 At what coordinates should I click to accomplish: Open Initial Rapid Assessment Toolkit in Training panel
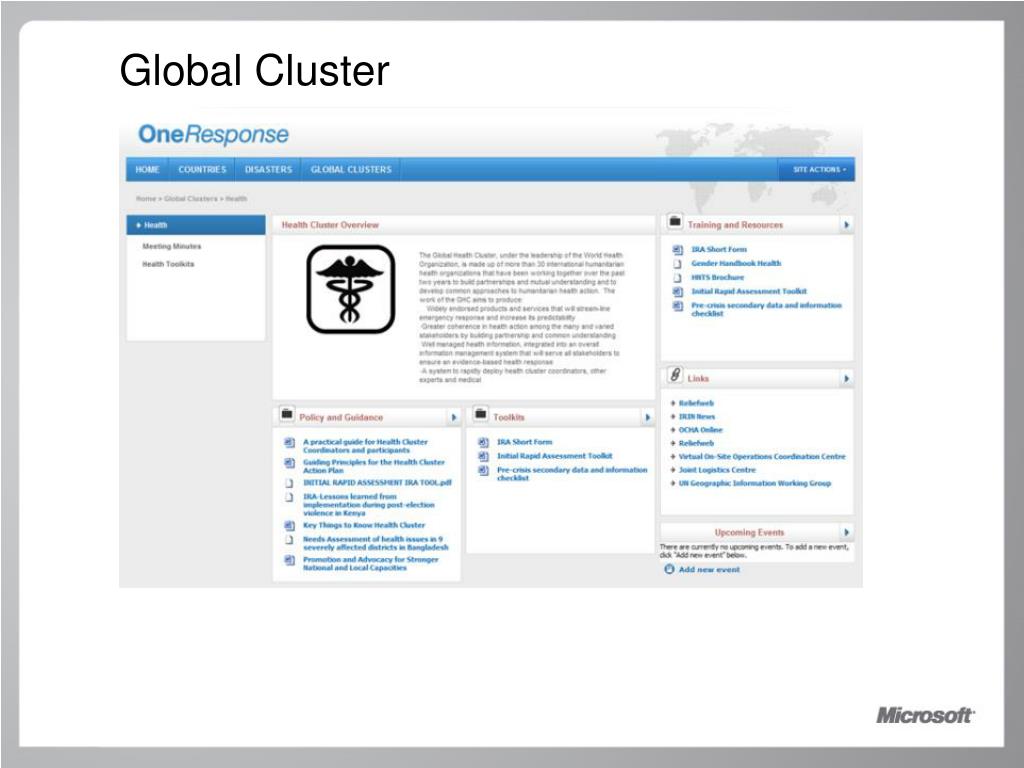749,291
